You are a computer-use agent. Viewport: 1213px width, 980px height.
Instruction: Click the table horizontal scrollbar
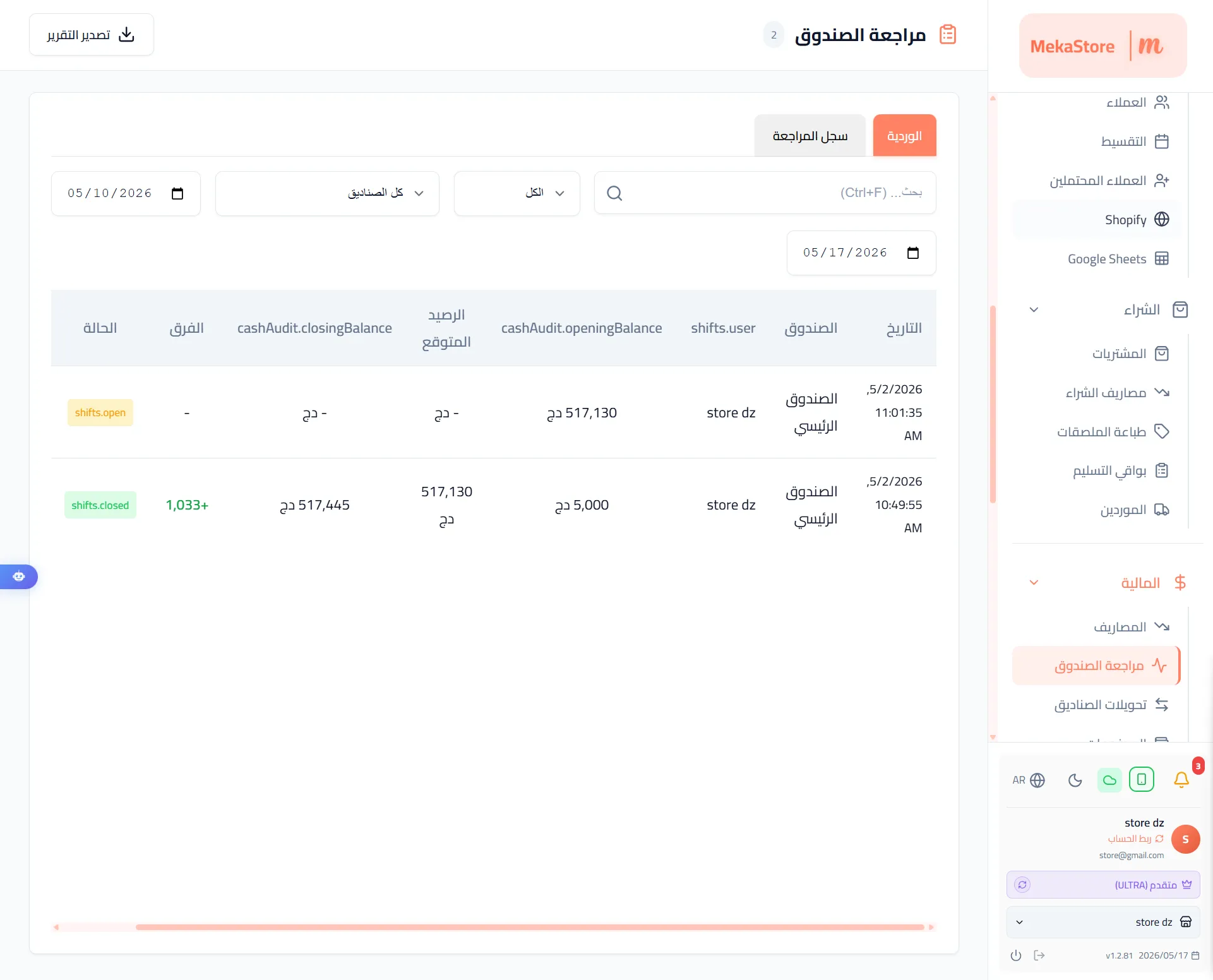point(530,927)
